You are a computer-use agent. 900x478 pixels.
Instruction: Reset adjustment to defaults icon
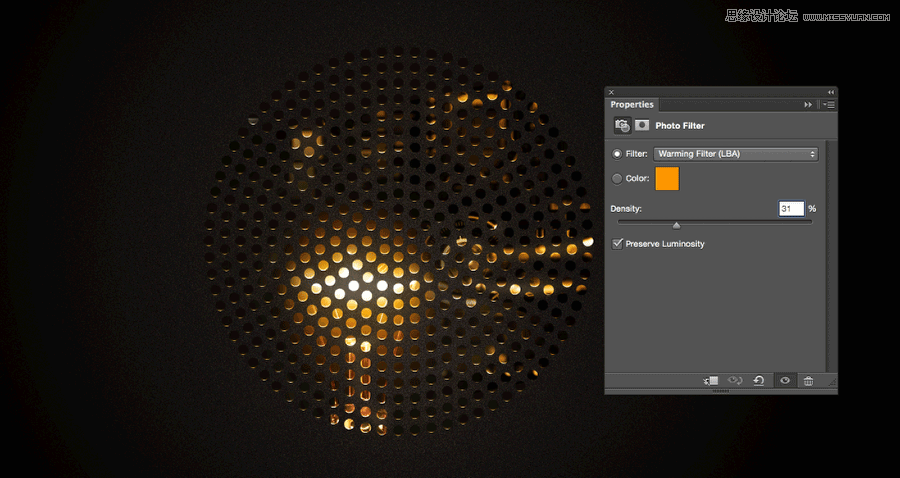[x=759, y=381]
